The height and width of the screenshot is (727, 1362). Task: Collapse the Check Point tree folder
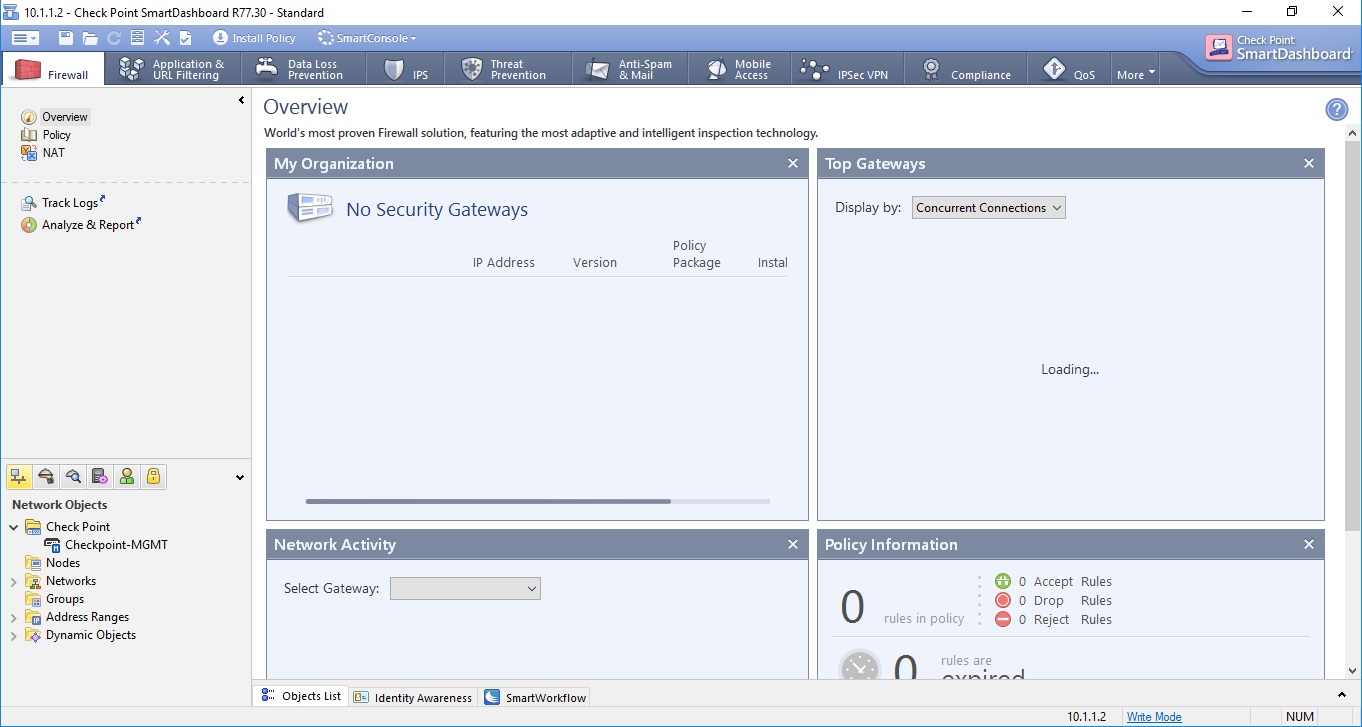13,527
